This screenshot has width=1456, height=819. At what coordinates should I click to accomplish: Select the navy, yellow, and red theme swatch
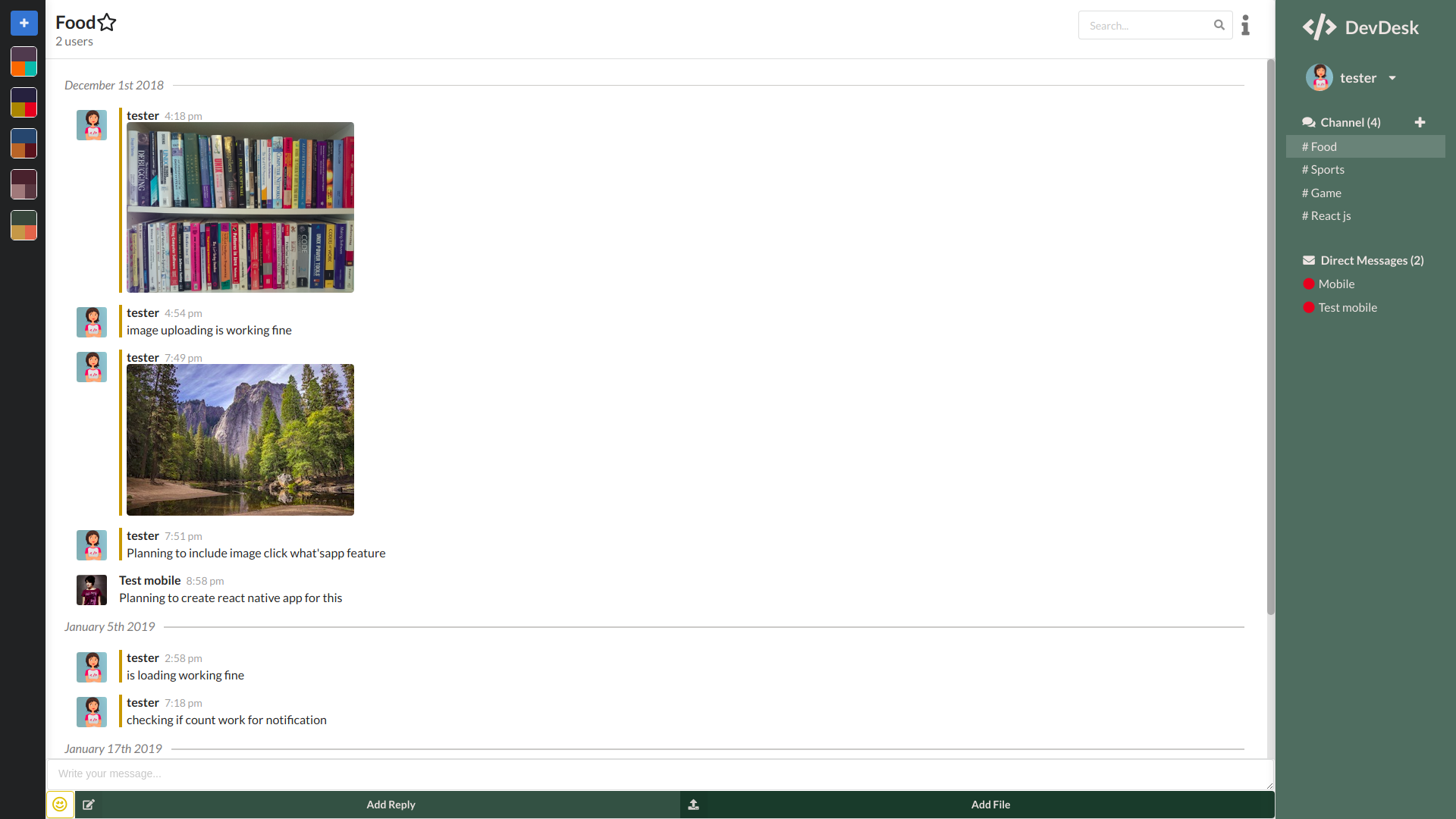coord(24,102)
